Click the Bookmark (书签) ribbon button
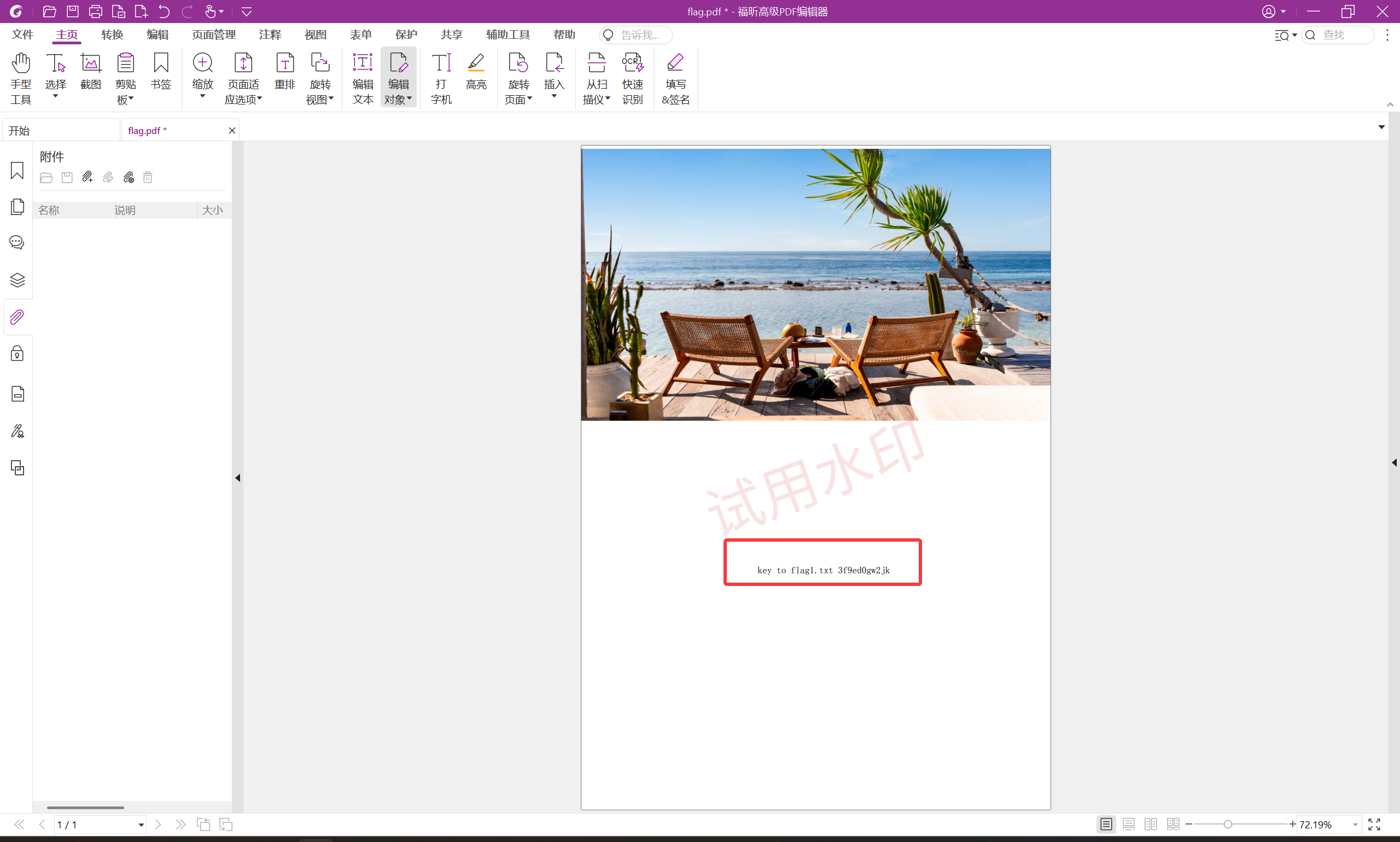The height and width of the screenshot is (842, 1400). [x=161, y=71]
